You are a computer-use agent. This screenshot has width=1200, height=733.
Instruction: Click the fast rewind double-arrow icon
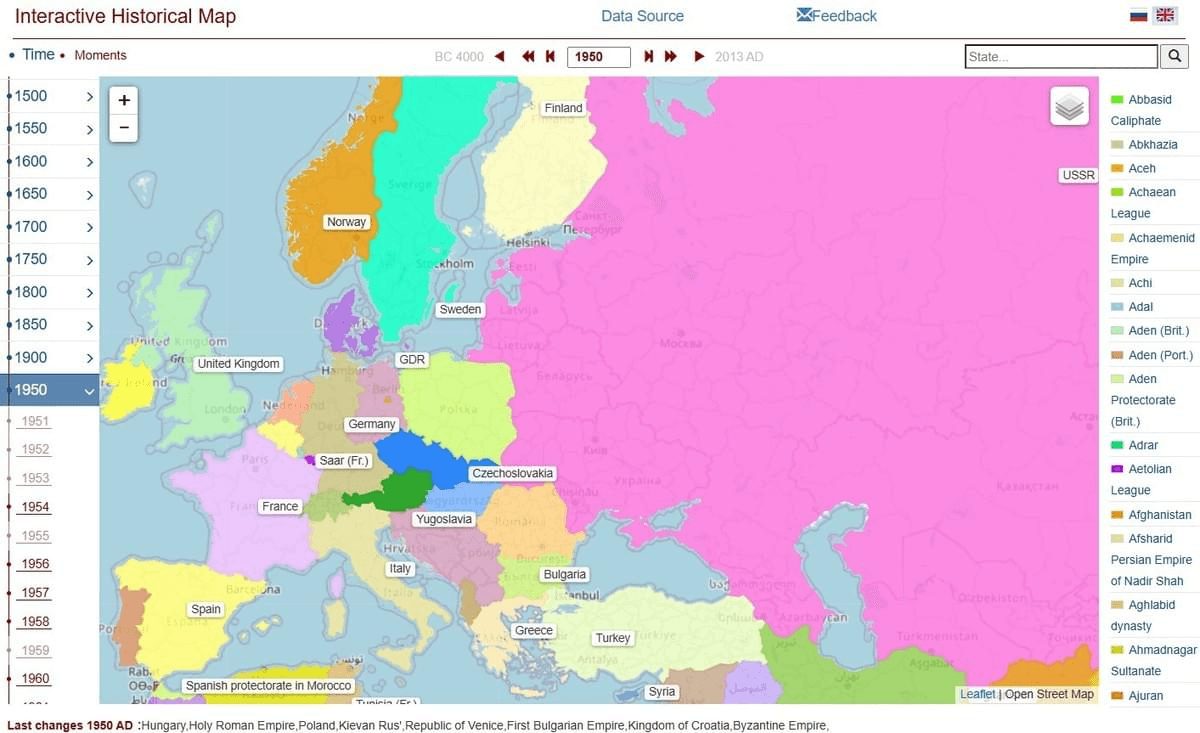tap(528, 57)
